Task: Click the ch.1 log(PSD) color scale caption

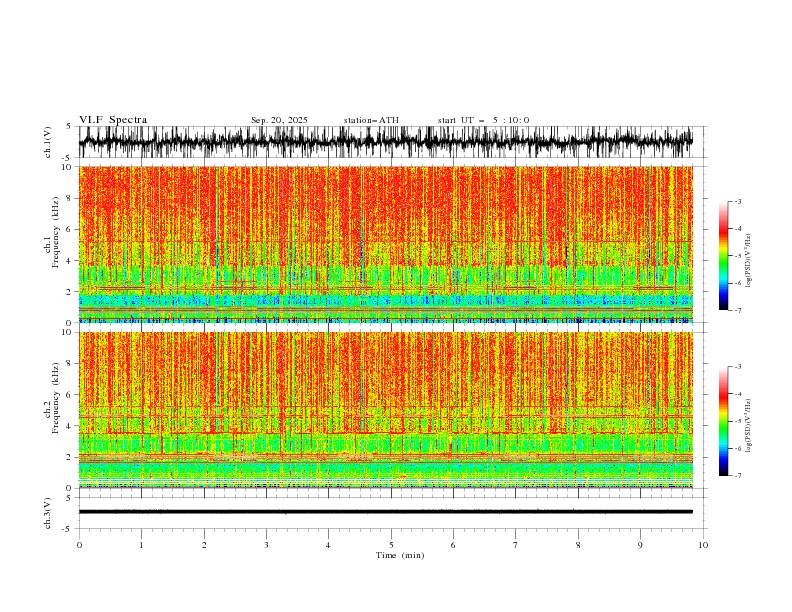Action: point(749,261)
